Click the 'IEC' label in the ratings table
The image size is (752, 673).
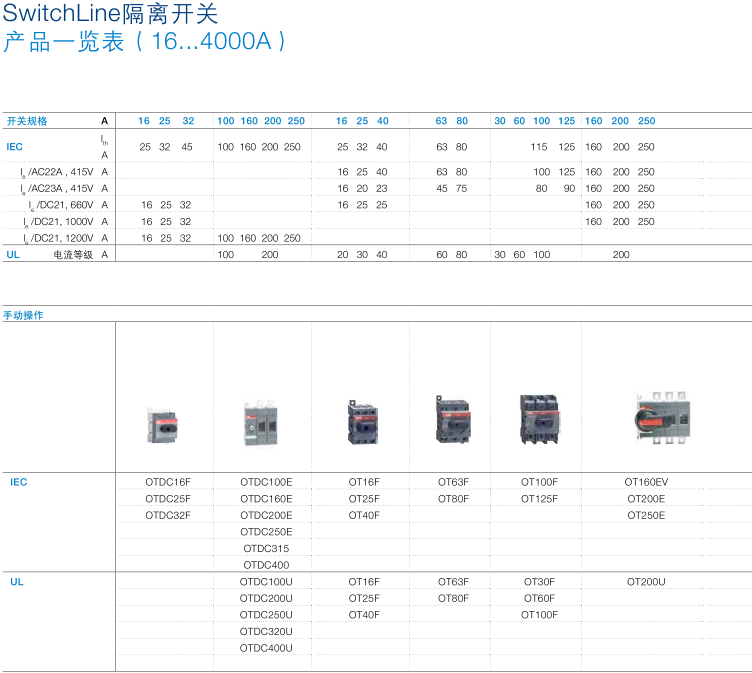click(x=14, y=147)
